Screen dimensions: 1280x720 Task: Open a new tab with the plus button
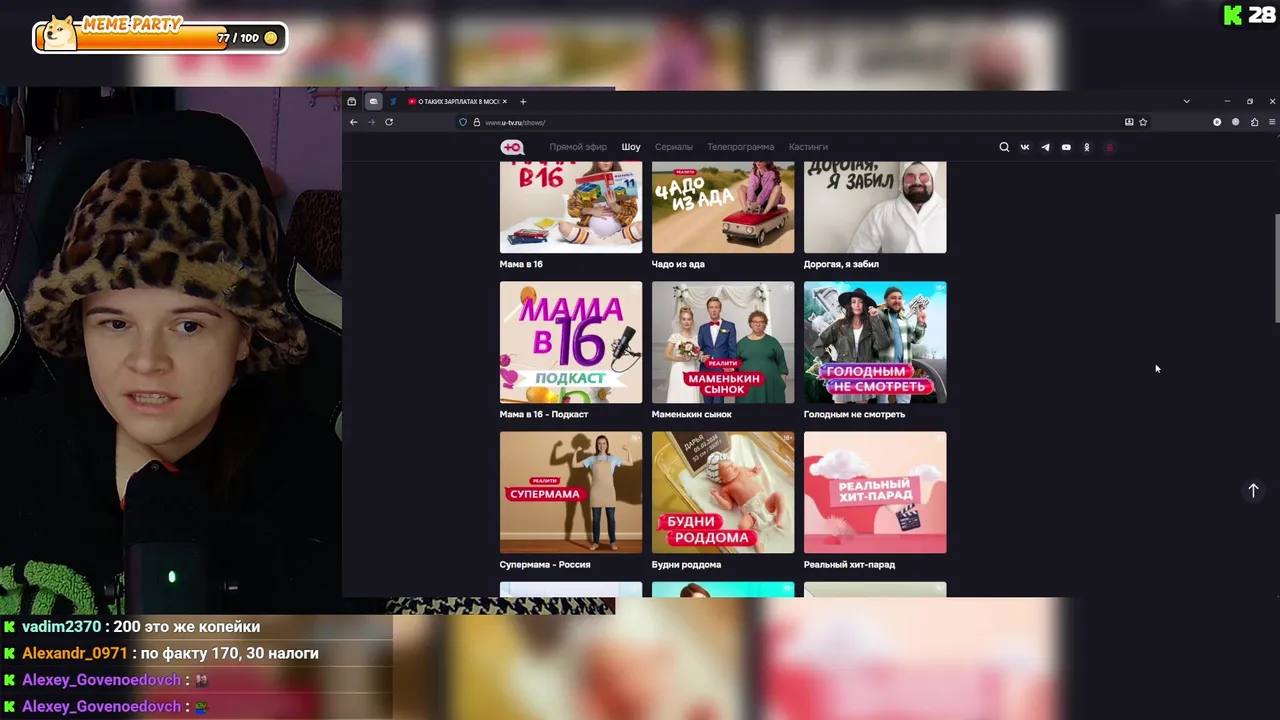(523, 101)
